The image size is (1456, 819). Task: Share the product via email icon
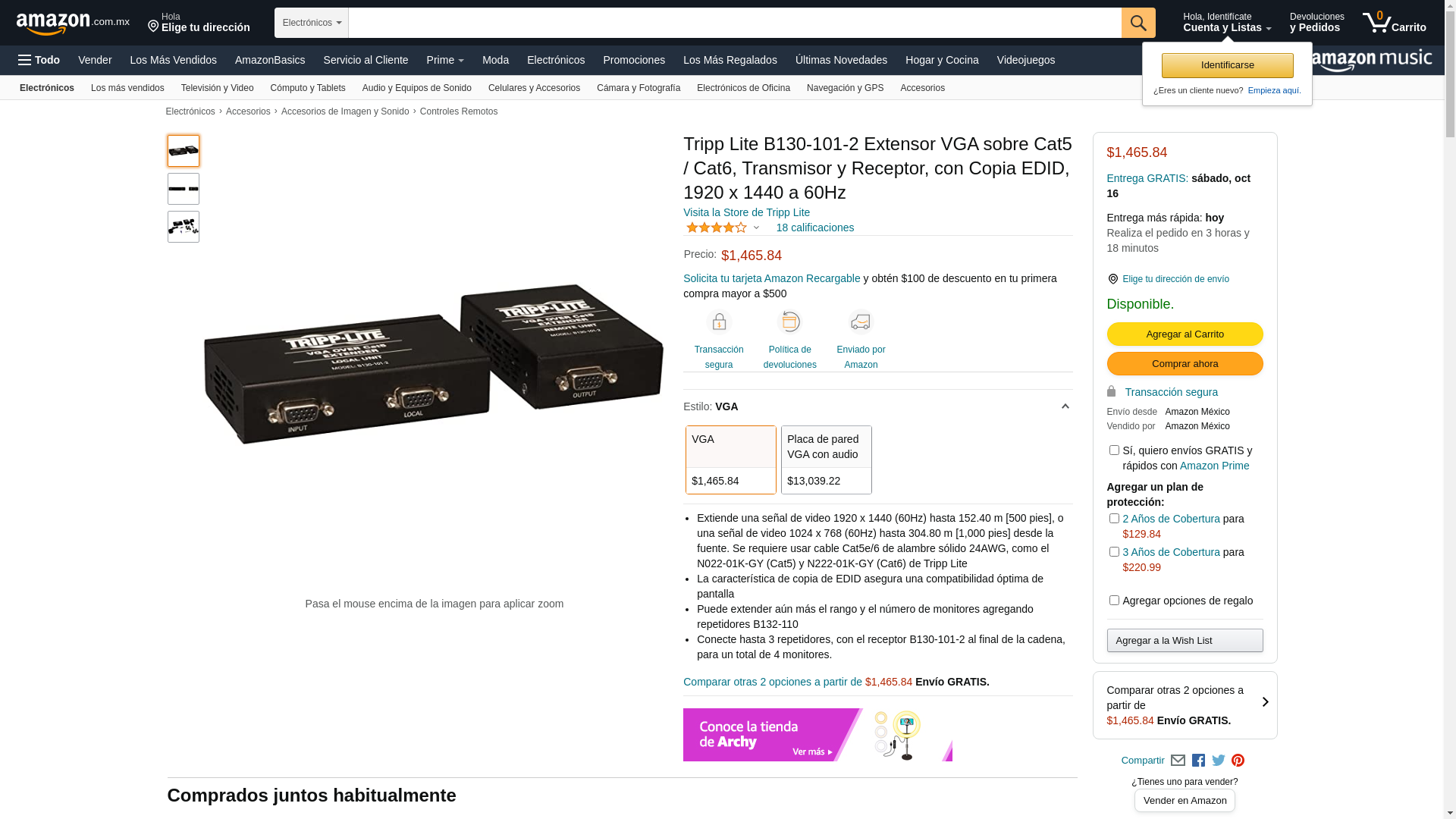point(1178,761)
